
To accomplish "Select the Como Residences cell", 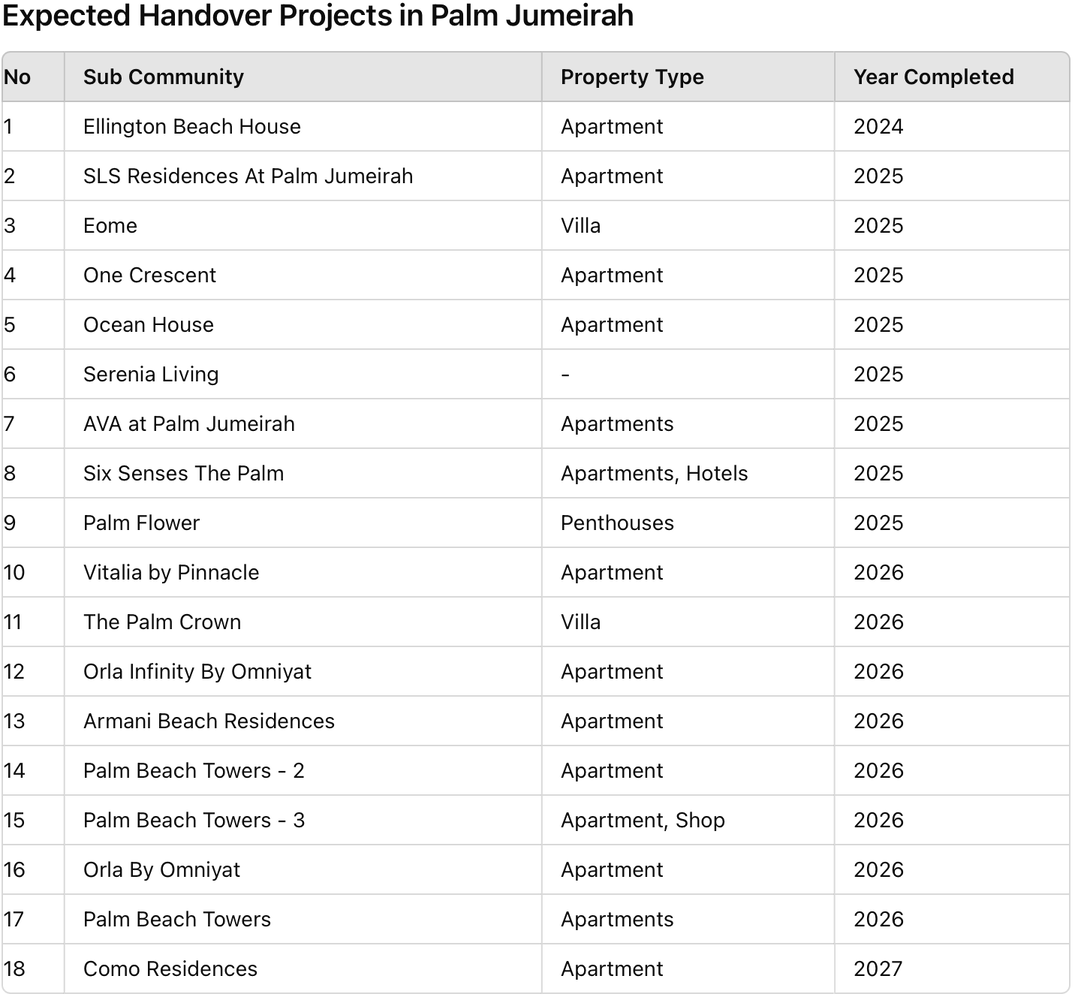I will [x=302, y=968].
